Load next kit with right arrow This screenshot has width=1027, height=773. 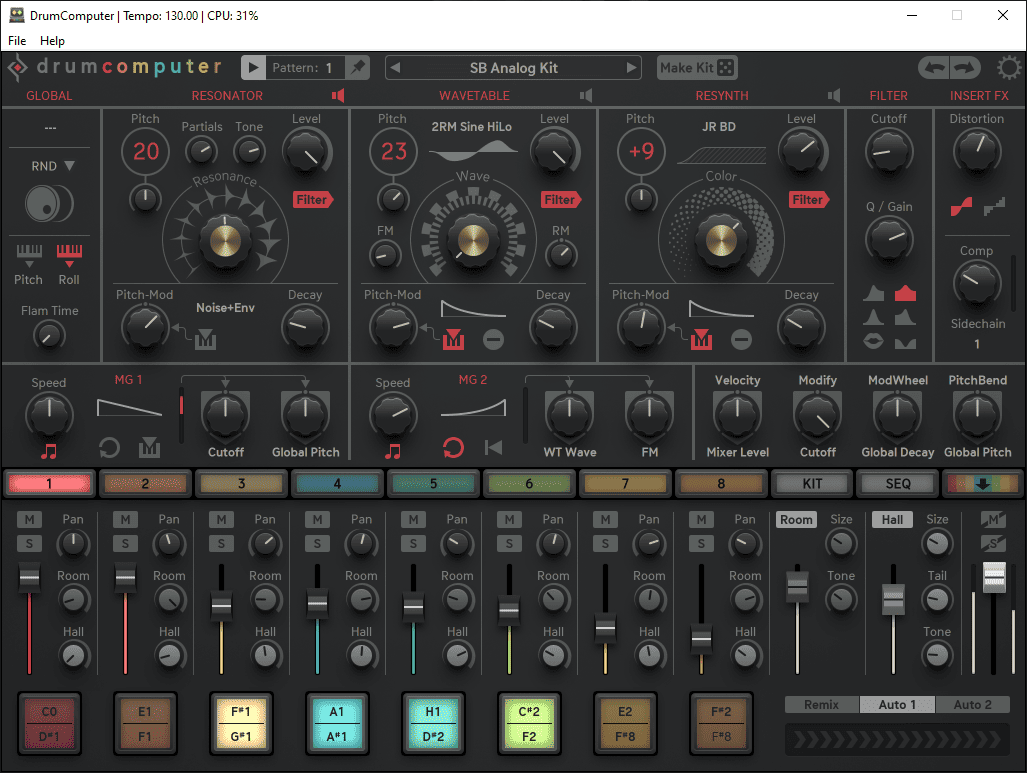pyautogui.click(x=631, y=67)
